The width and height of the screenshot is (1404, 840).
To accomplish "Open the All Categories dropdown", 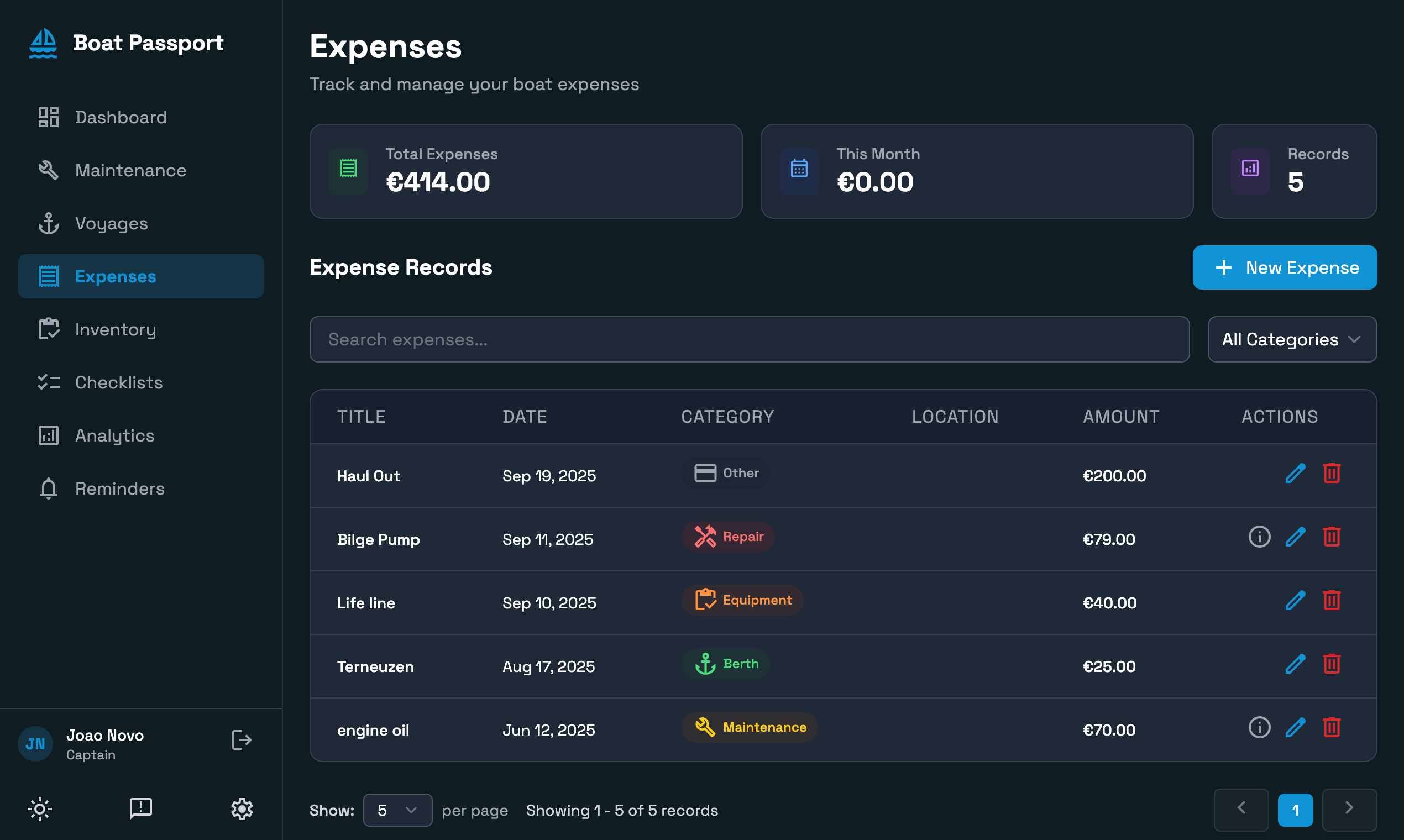I will [1291, 339].
